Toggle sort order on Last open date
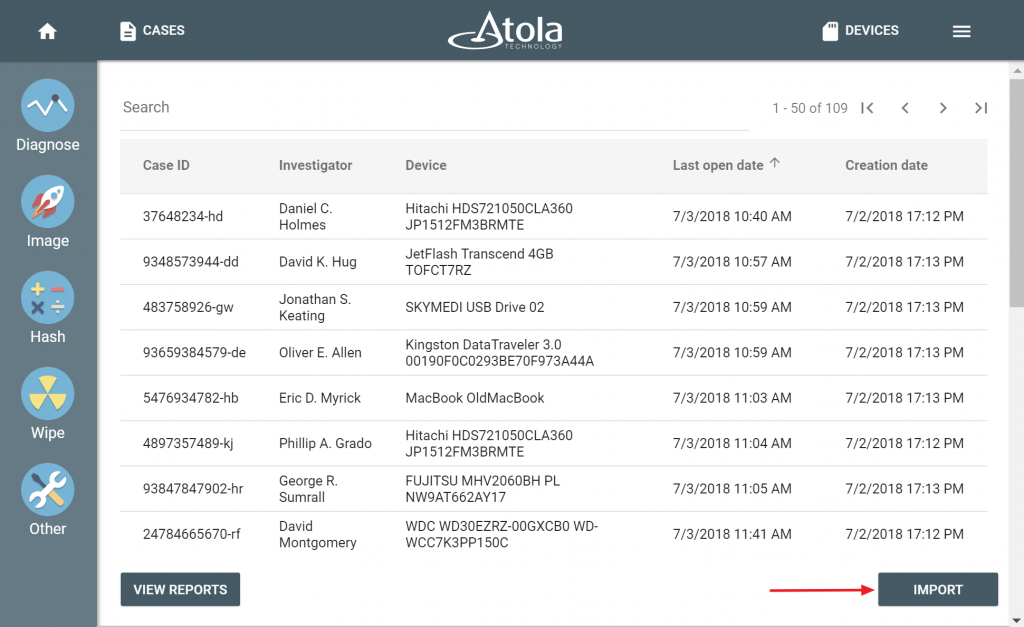1024x627 pixels. [719, 165]
